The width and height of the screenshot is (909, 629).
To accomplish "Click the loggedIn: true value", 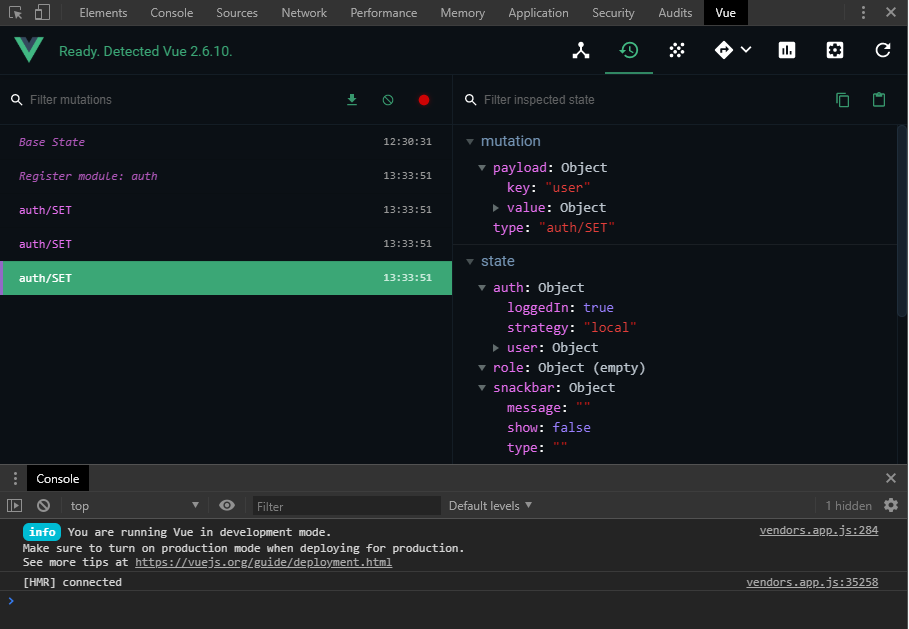I will 598,307.
